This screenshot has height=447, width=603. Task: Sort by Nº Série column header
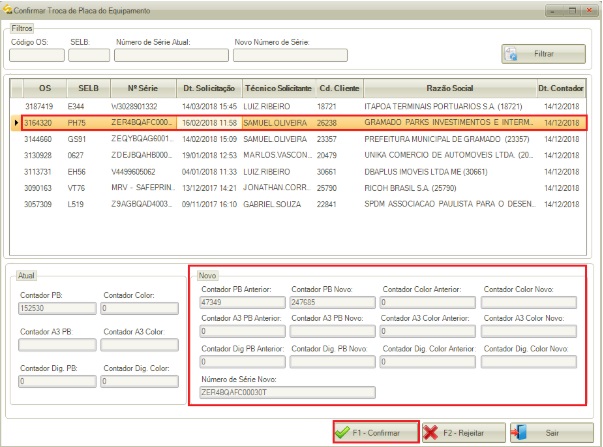tap(143, 88)
